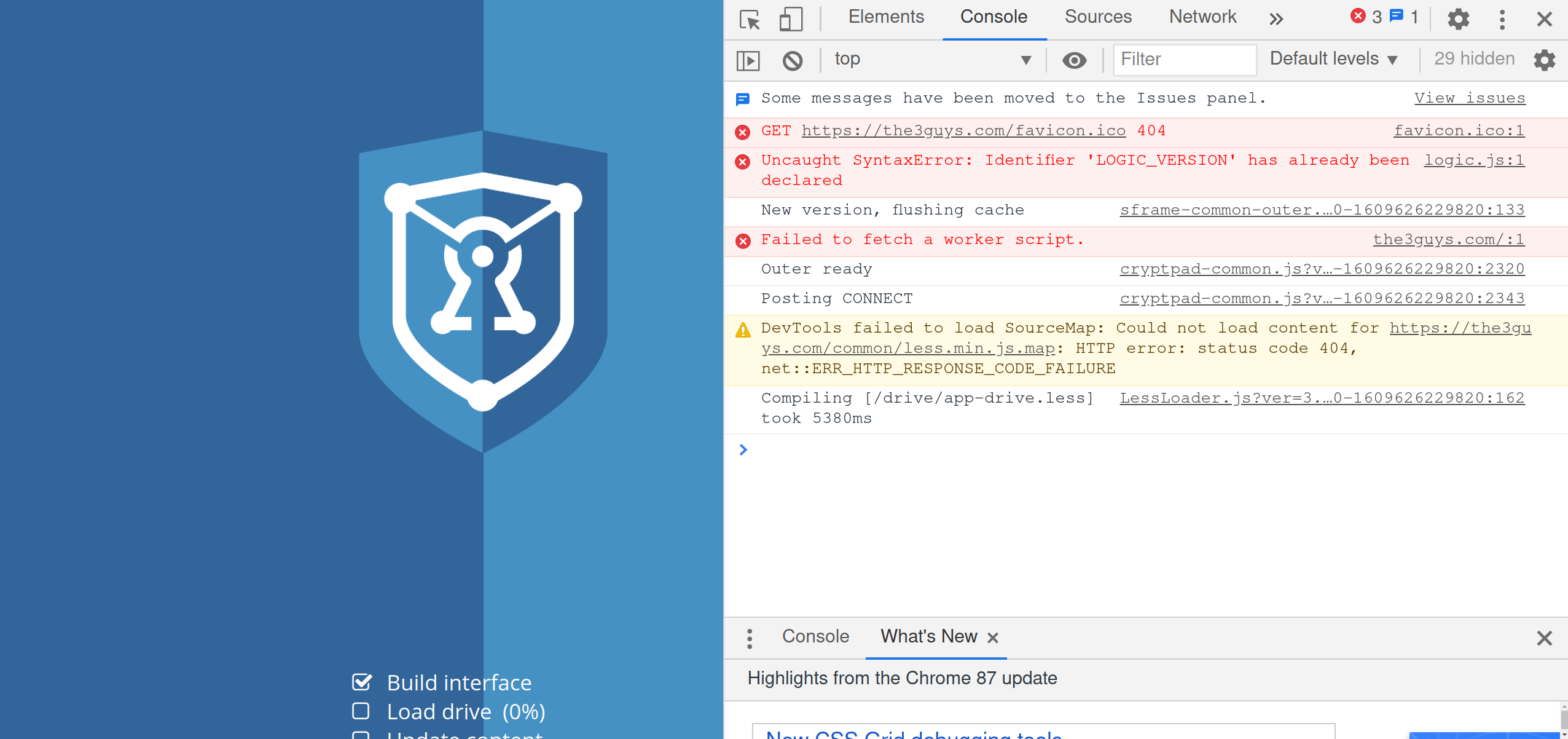Click the console Filter input field
Screen dimensions: 1568x739
(1184, 60)
